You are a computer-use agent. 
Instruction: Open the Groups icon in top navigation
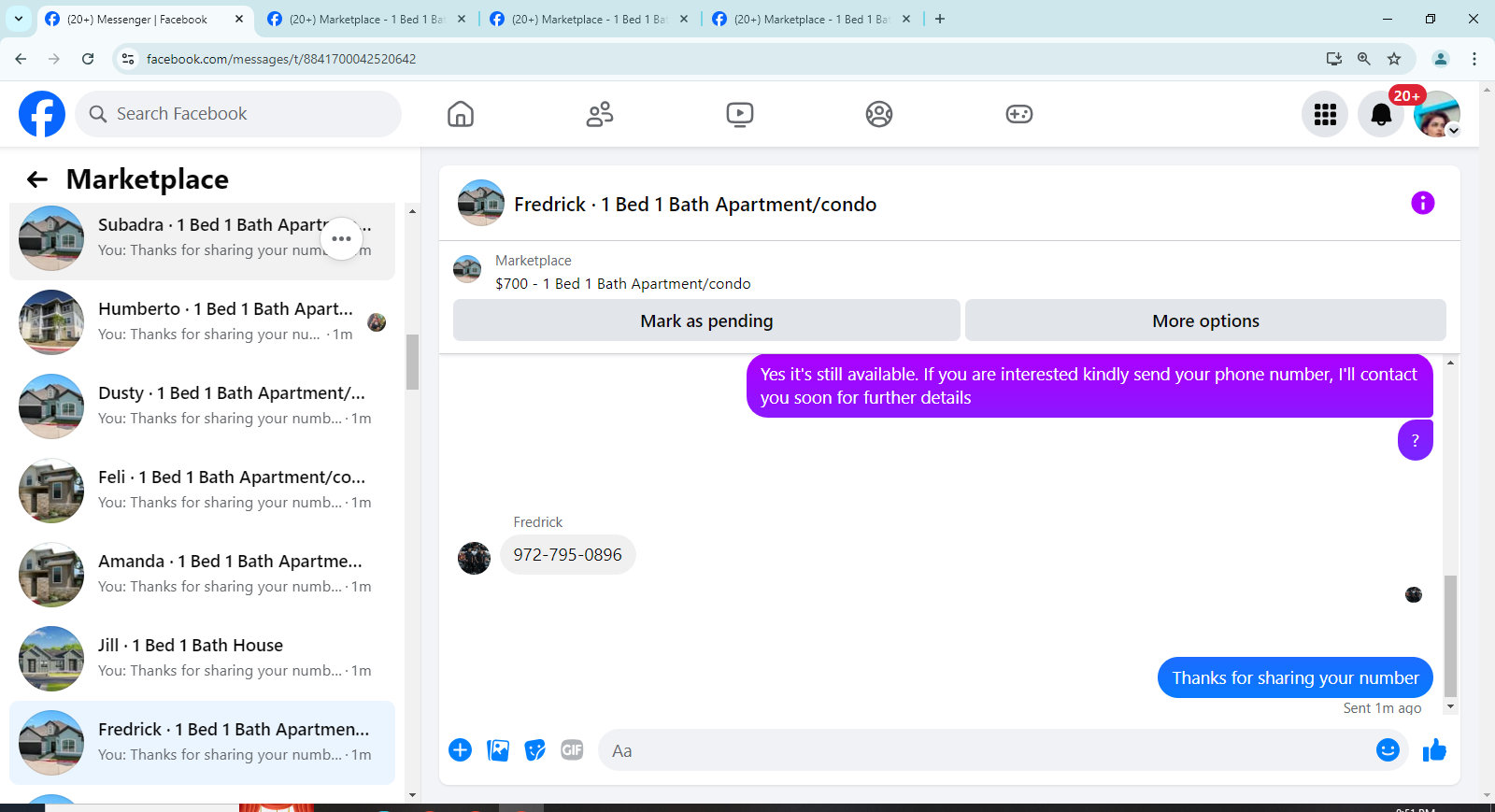(x=879, y=114)
